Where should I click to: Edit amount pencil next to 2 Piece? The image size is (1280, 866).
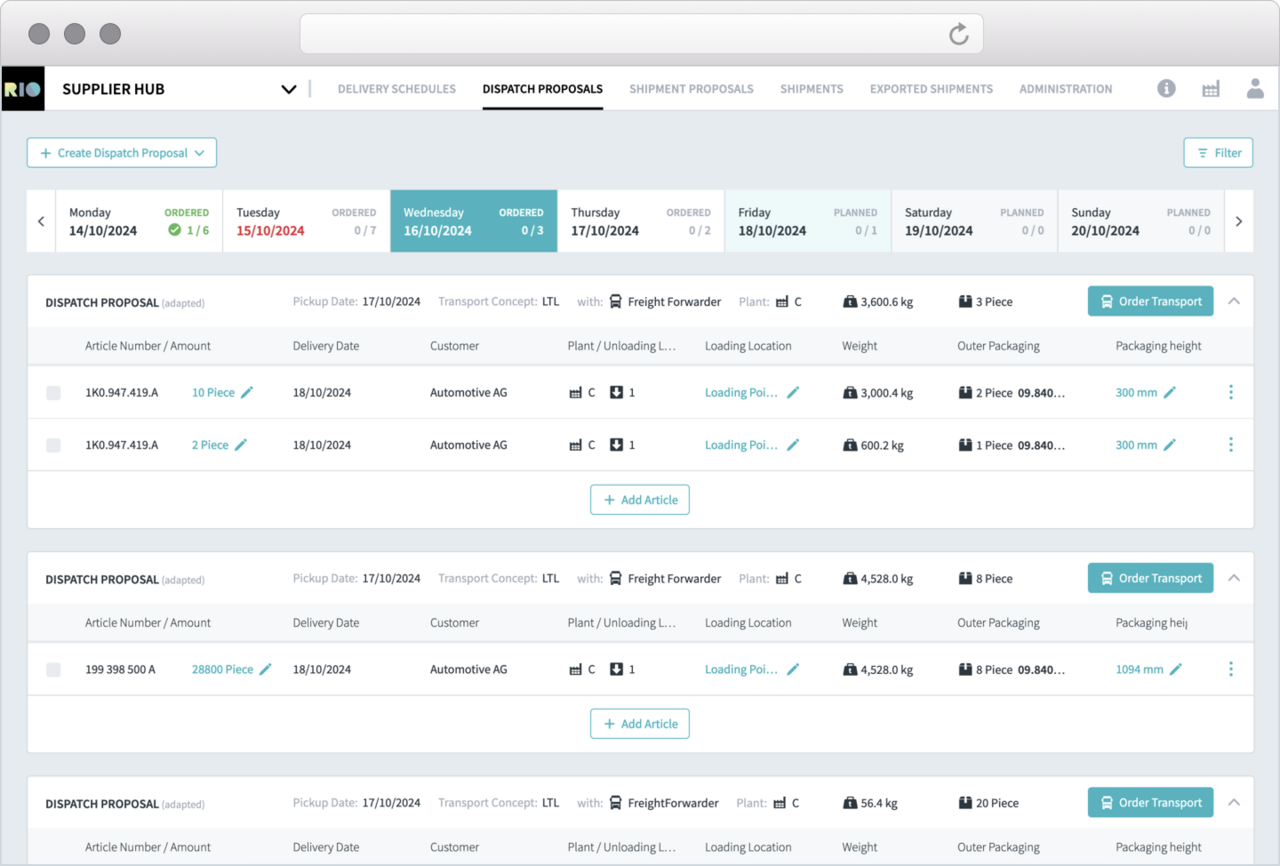point(241,445)
